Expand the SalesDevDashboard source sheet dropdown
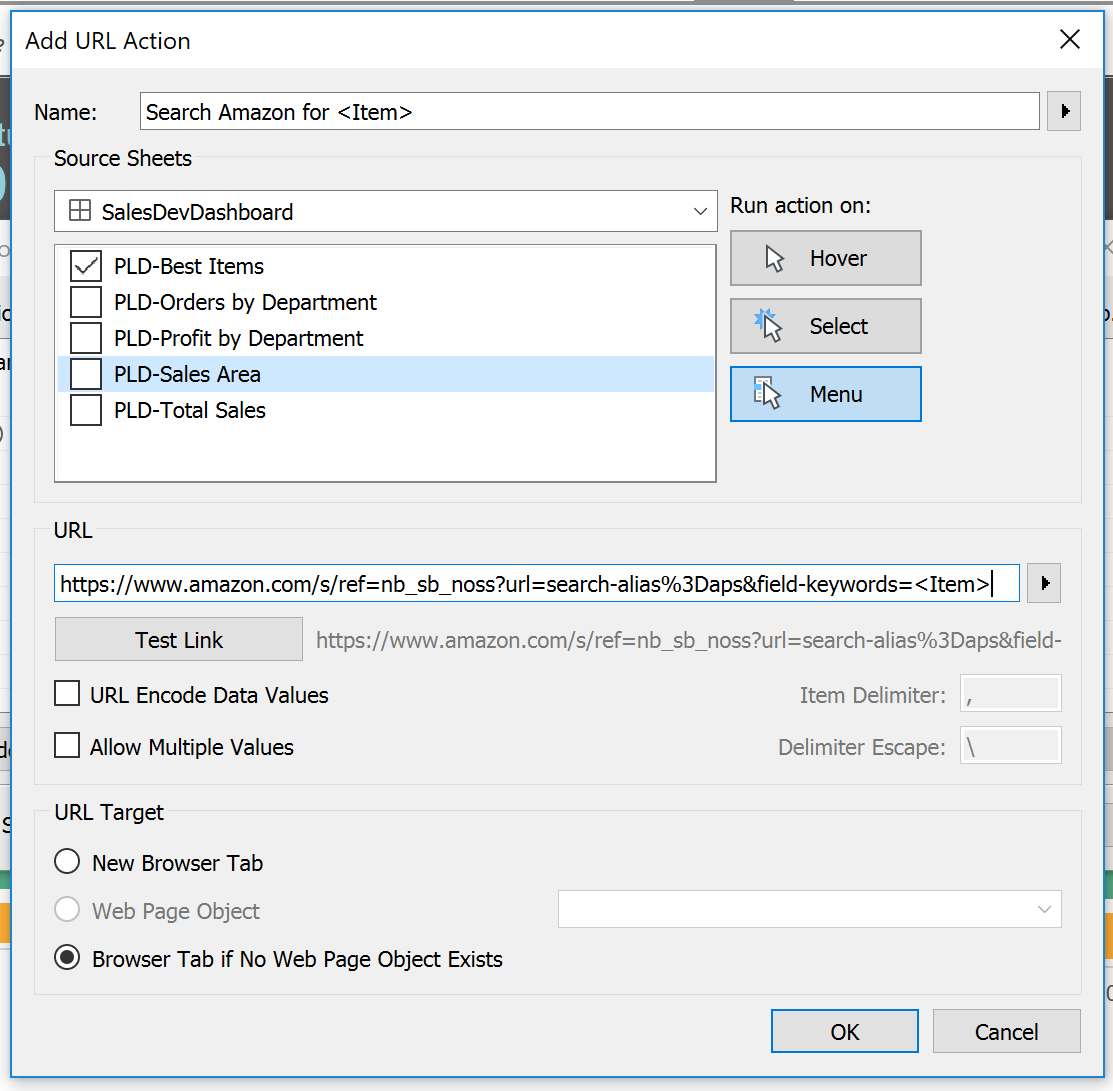 point(700,212)
